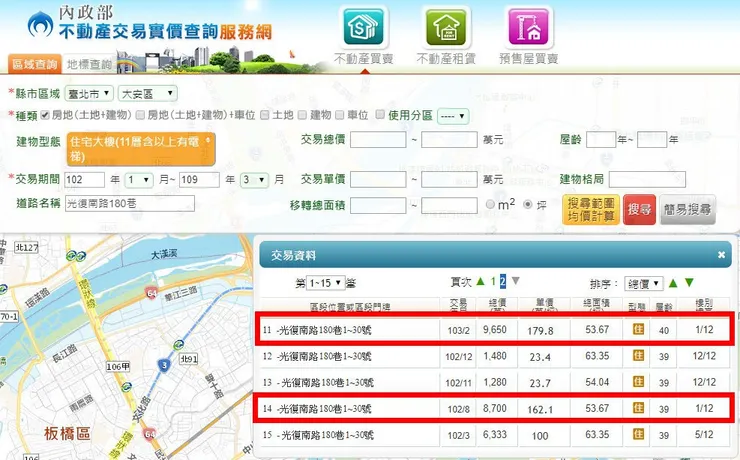Screen dimensions: 740x460
Task: Select the m² radio button
Action: click(x=490, y=204)
